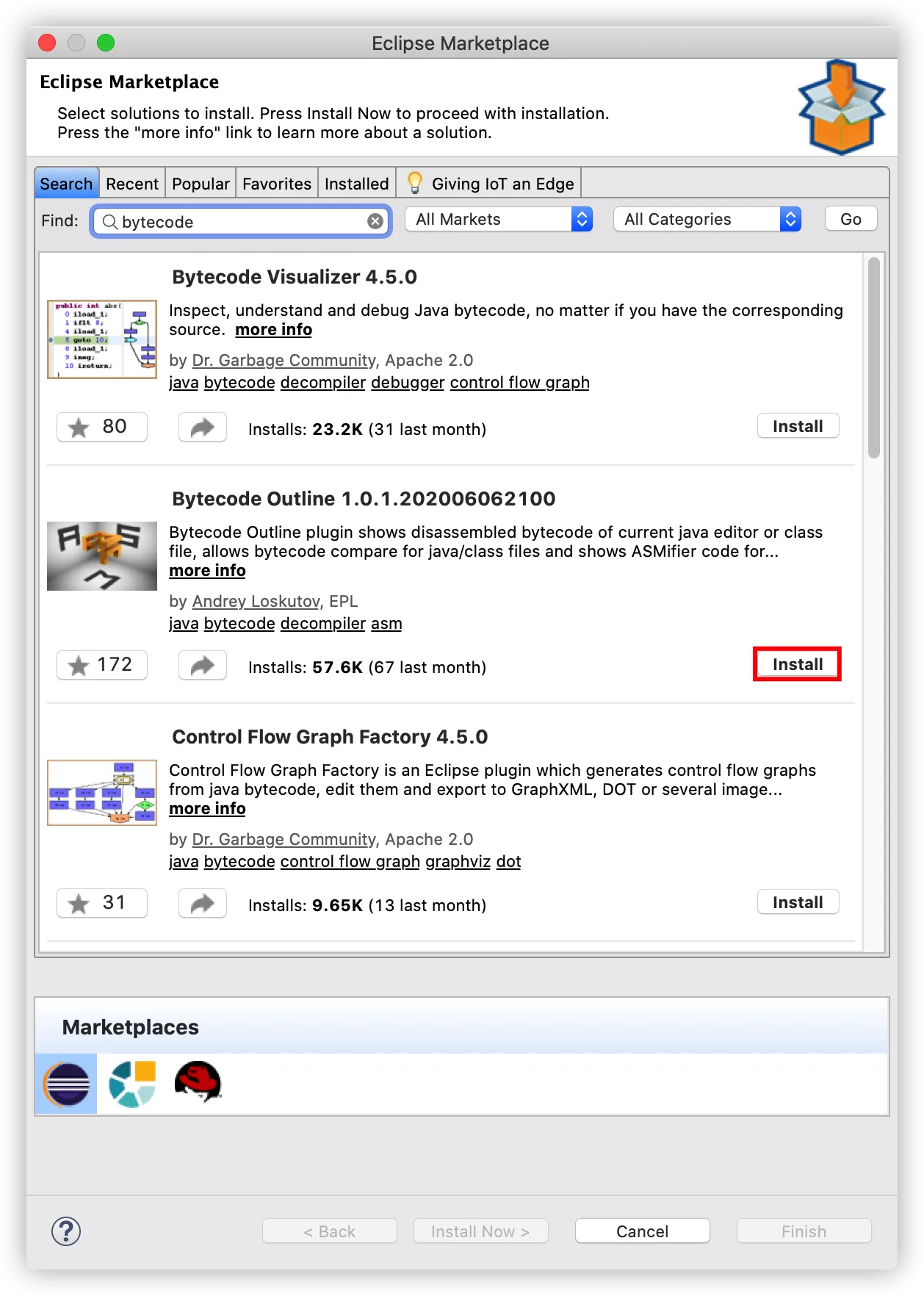Share Control Flow Graph Factory entry
This screenshot has height=1296, width=924.
pos(202,903)
